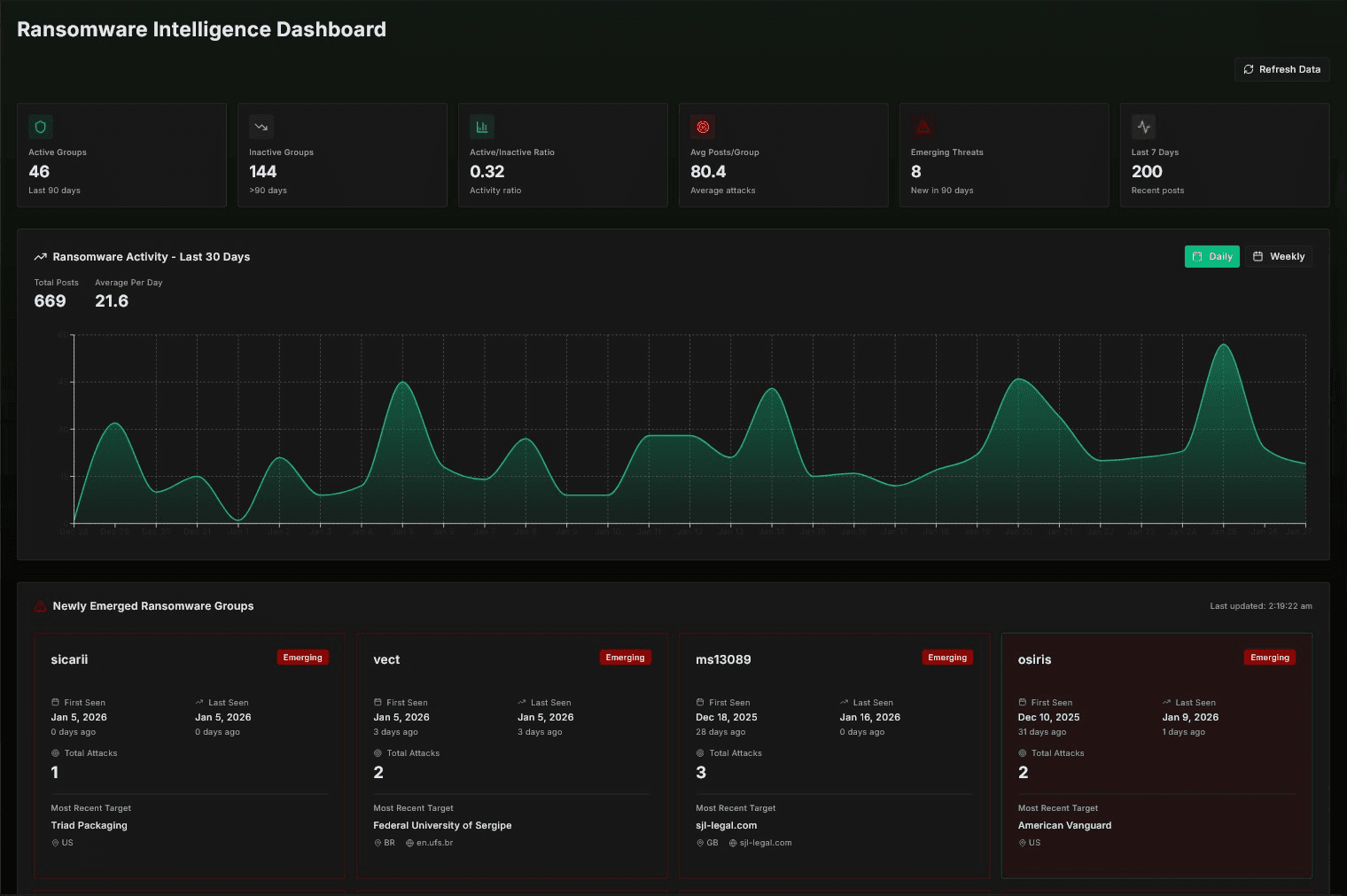Screen dimensions: 1347x896
Task: Click the trend arrow beside Ransomware Activity heading
Action: click(x=40, y=256)
